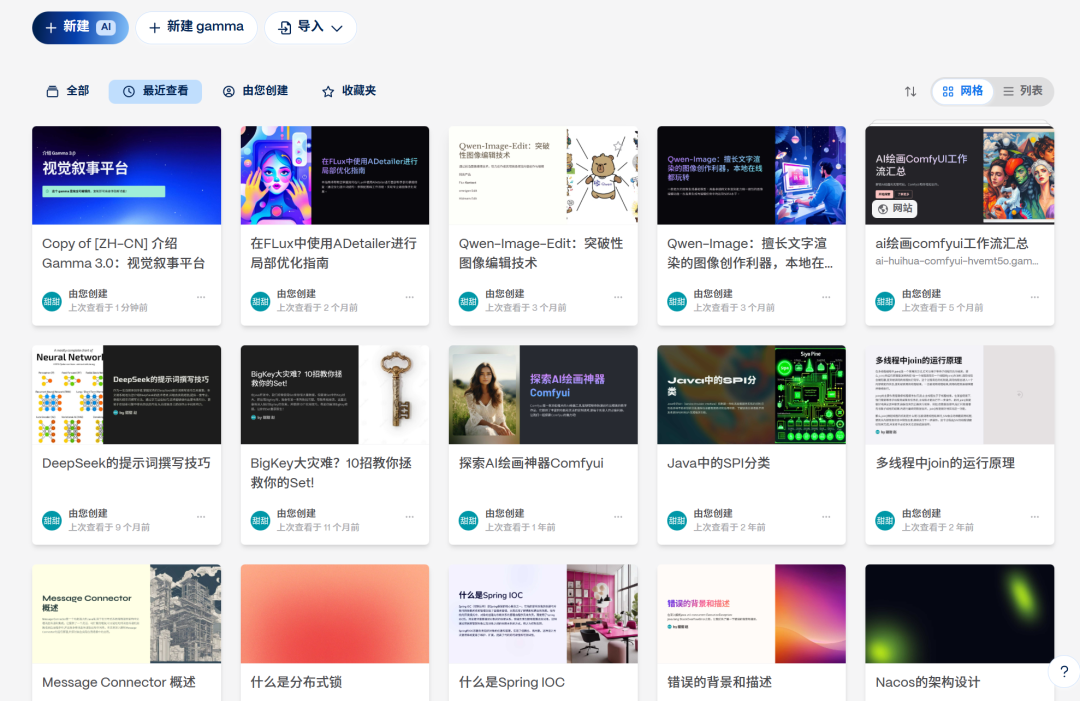Click title 错误的背景和描述

(x=719, y=682)
